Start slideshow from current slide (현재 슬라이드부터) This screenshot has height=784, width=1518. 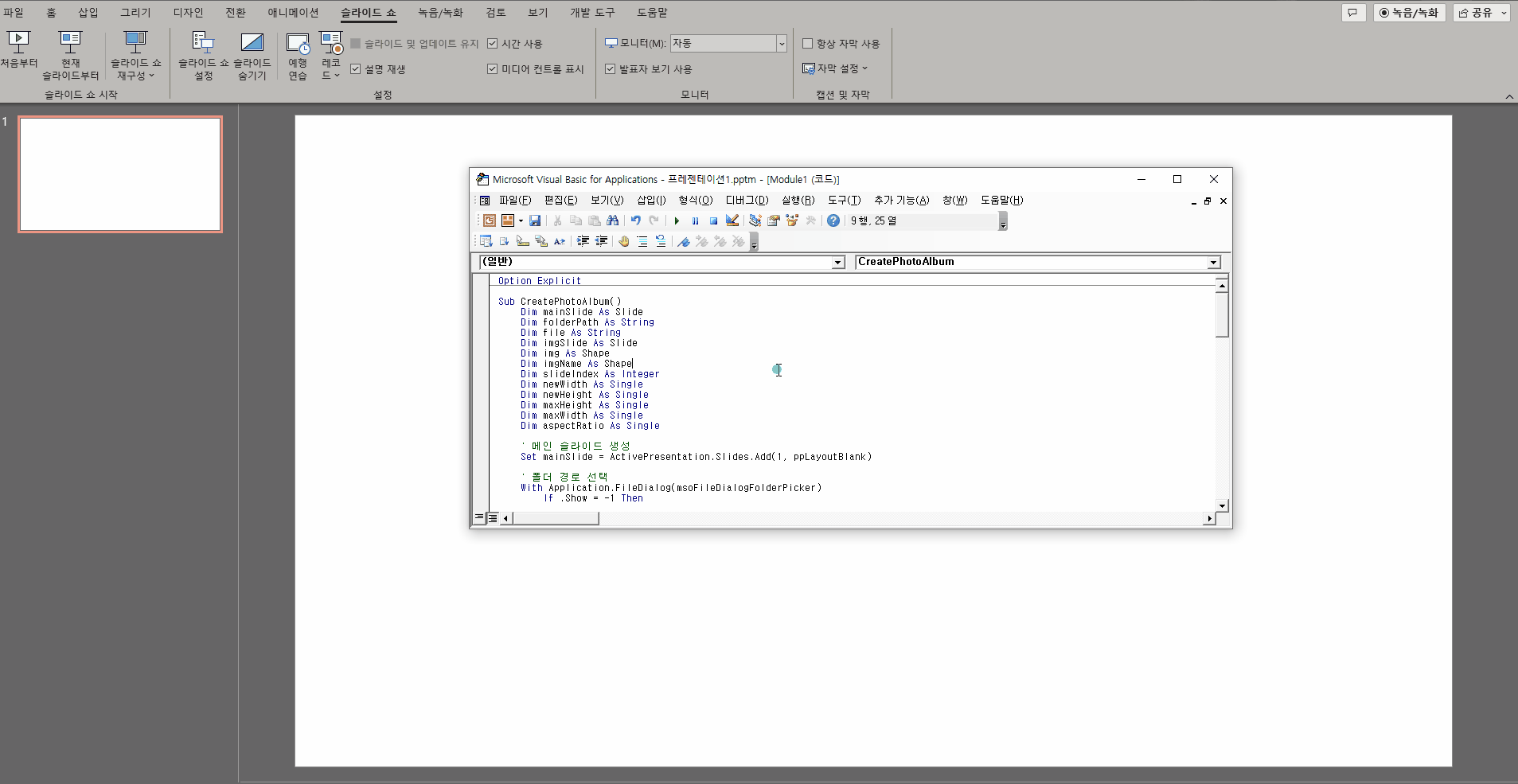tap(70, 56)
